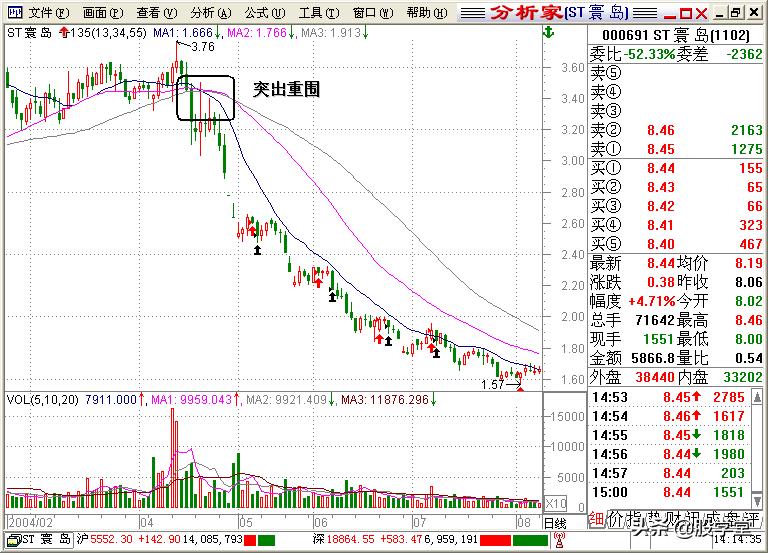Click the MA1: 1.666 indicator label
This screenshot has height=553, width=768.
[x=186, y=33]
